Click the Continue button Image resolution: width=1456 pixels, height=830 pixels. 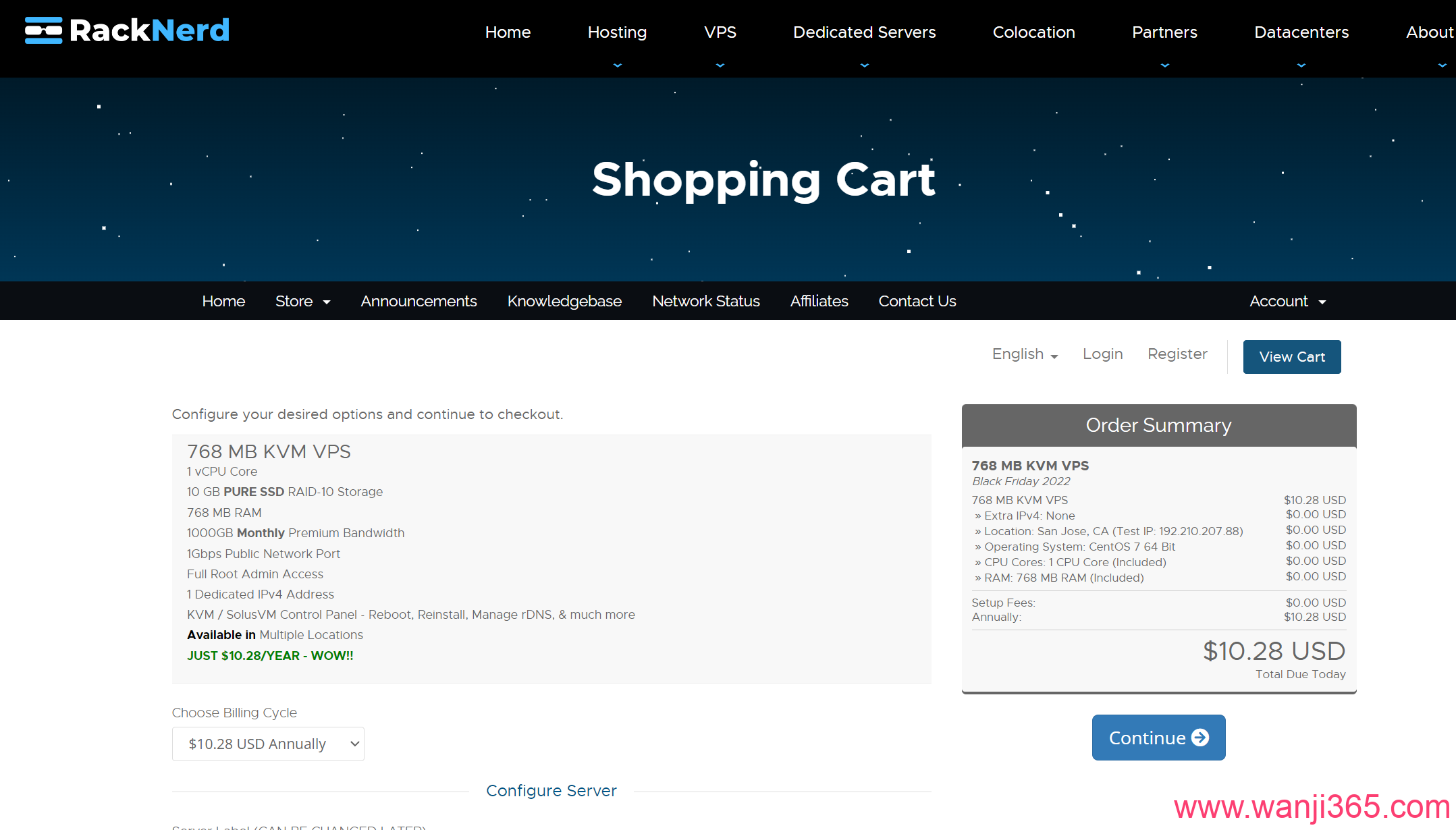[x=1158, y=738]
